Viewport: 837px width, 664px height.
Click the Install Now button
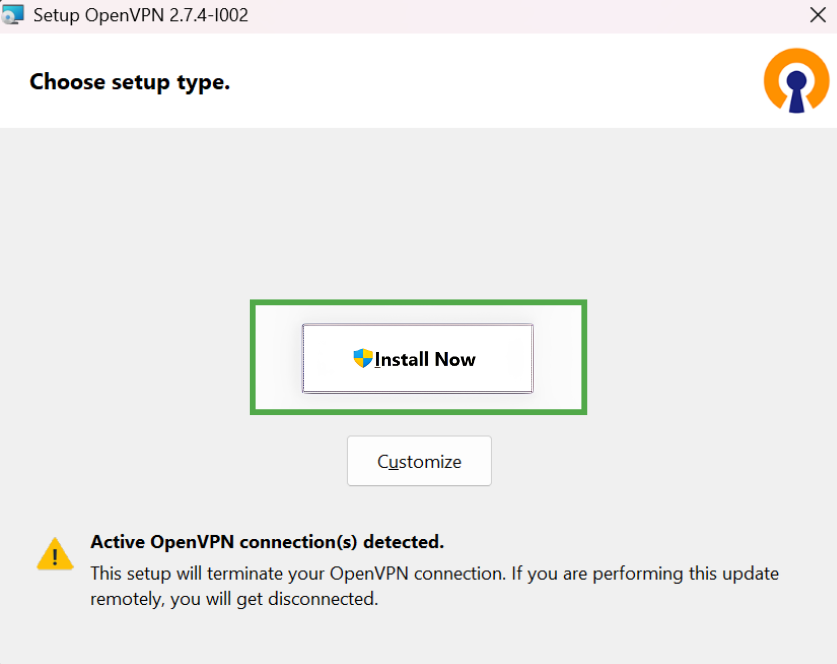click(417, 358)
